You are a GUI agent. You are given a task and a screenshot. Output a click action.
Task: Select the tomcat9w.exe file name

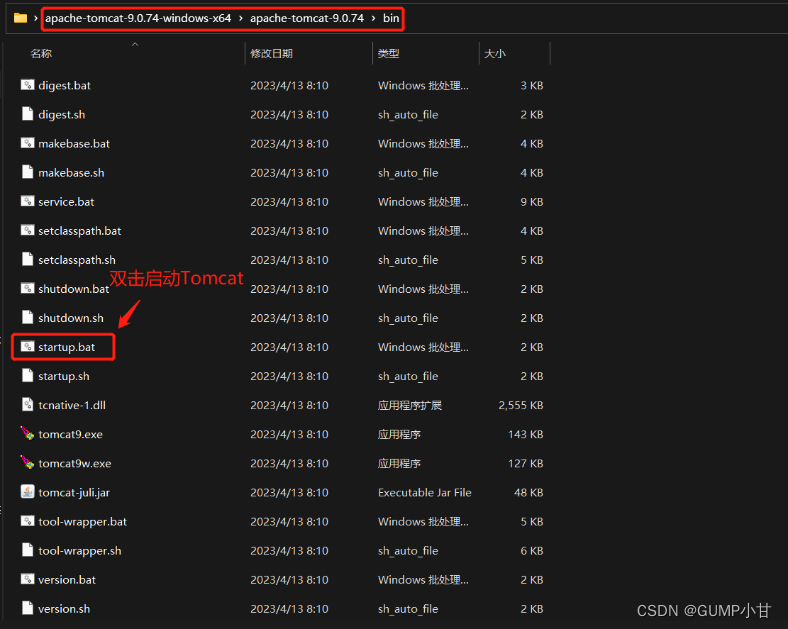pyautogui.click(x=75, y=463)
